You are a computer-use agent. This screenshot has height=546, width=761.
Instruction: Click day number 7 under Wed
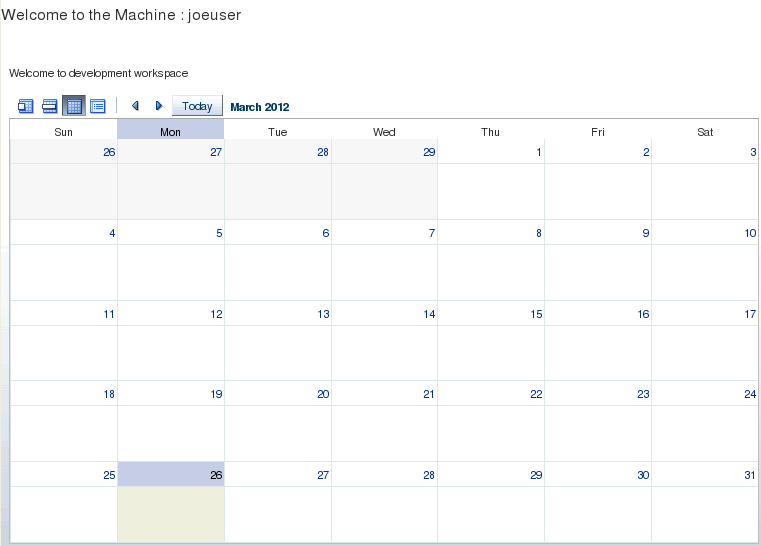point(431,233)
